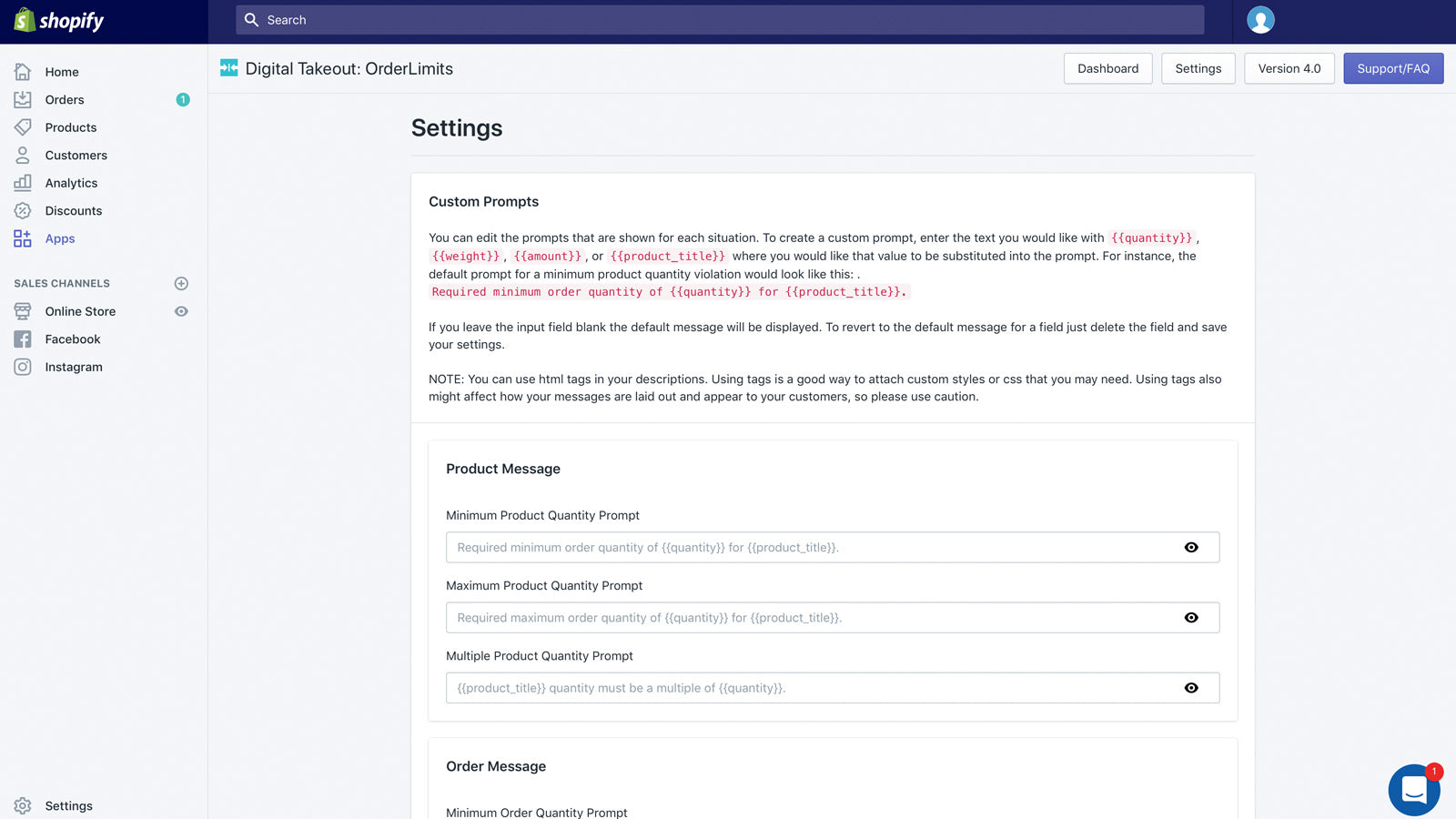Open the chat support widget
The width and height of the screenshot is (1456, 819).
pos(1413,789)
